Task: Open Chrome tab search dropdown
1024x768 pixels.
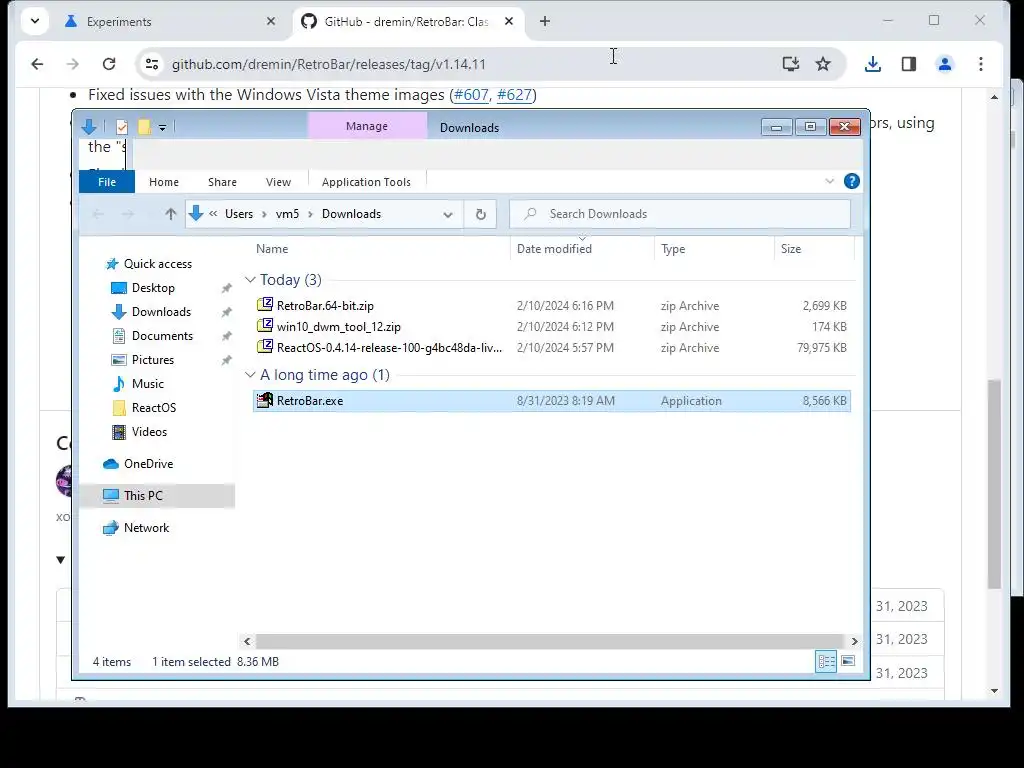Action: click(x=35, y=22)
